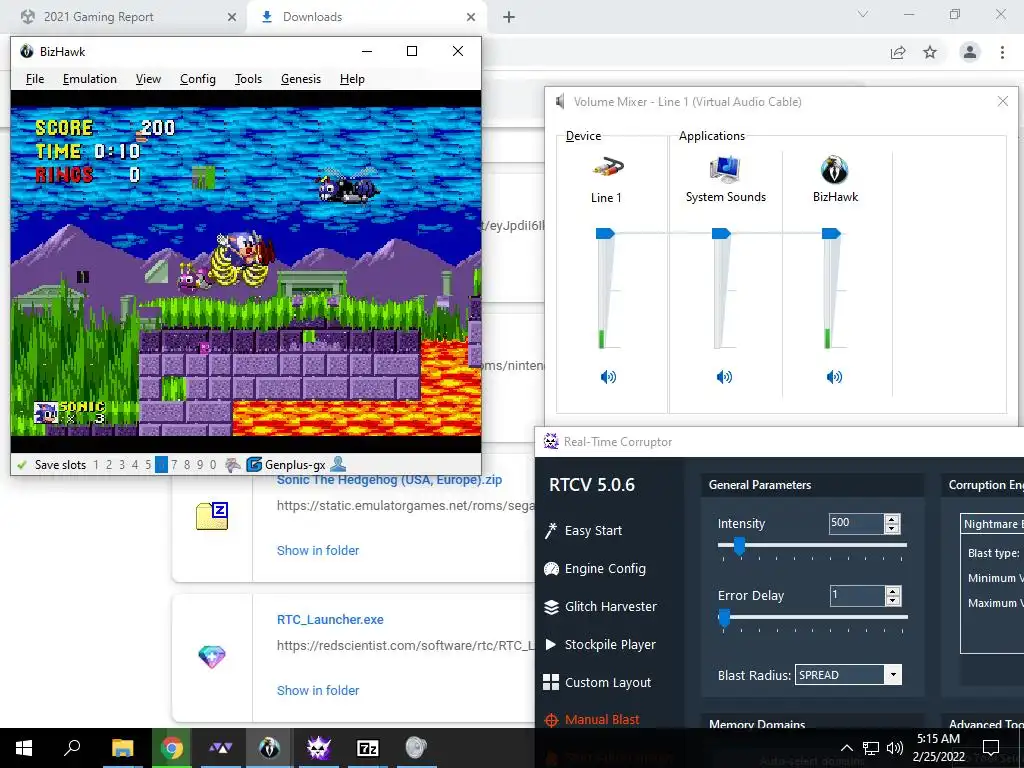Open BizHawk Tools menu

[249, 79]
